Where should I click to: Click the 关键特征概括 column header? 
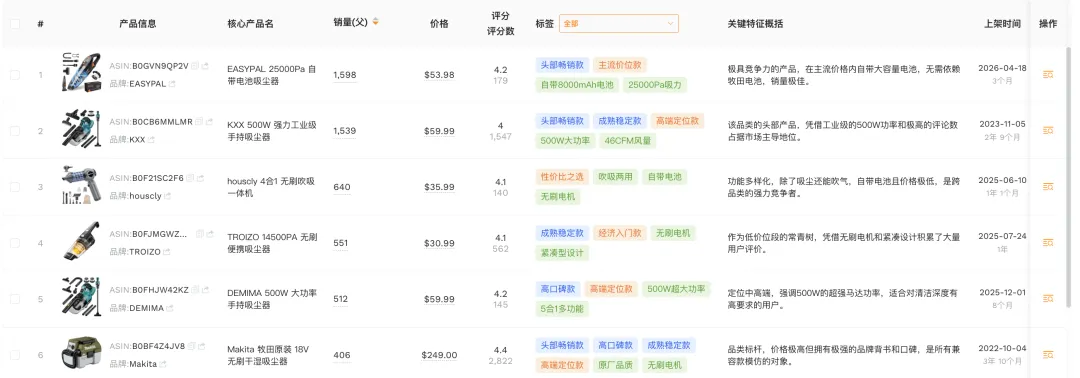tap(756, 23)
